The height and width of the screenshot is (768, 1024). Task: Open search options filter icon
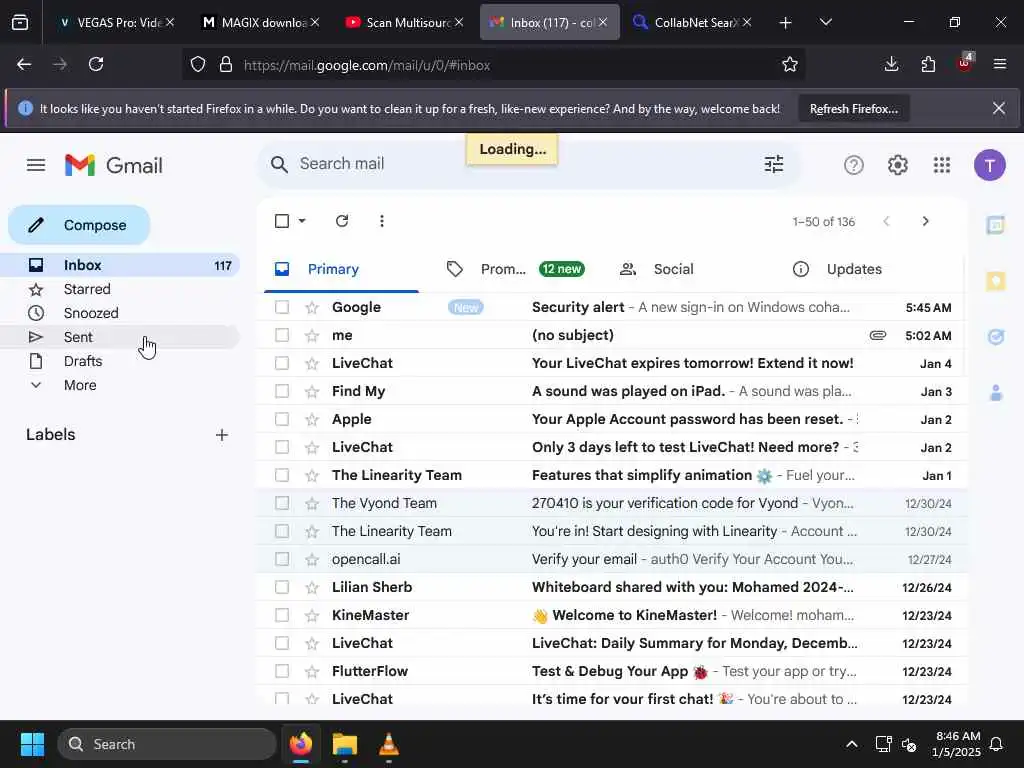click(774, 164)
